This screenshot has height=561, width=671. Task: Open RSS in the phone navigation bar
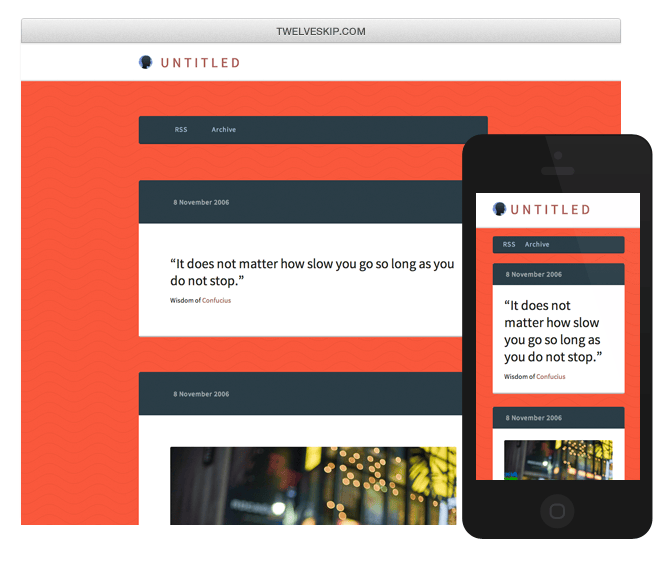[x=509, y=244]
